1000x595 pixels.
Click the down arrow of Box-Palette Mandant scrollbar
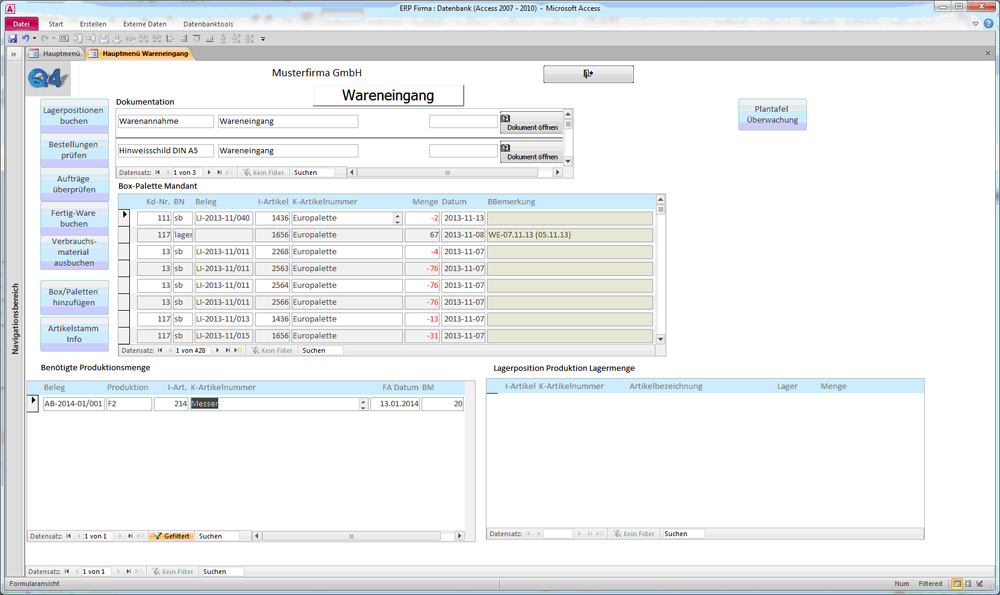[661, 339]
